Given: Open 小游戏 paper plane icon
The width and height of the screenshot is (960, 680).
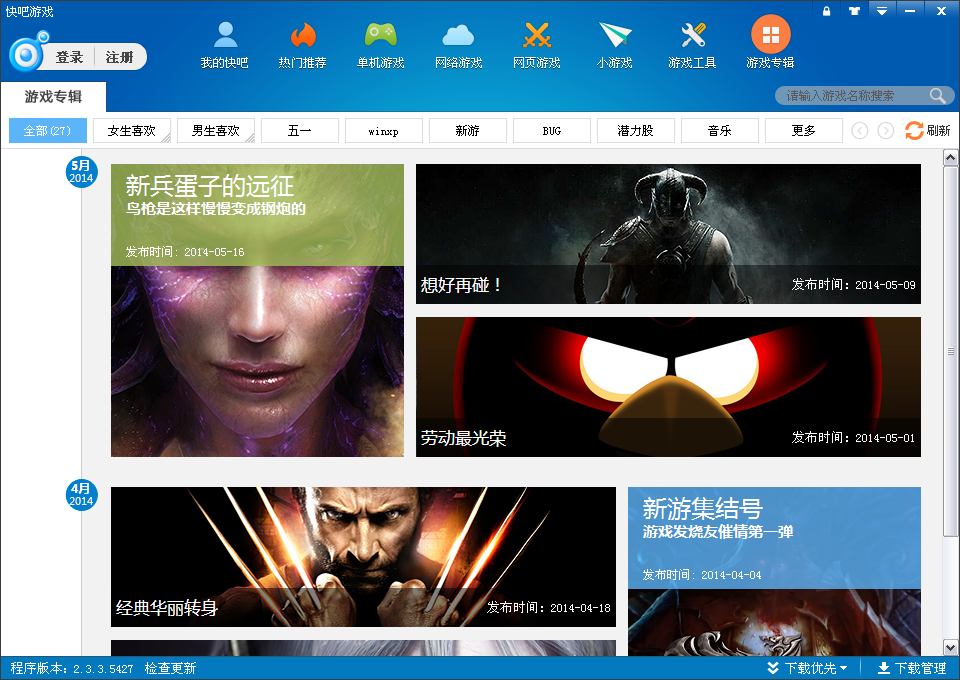Looking at the screenshot, I should [615, 35].
